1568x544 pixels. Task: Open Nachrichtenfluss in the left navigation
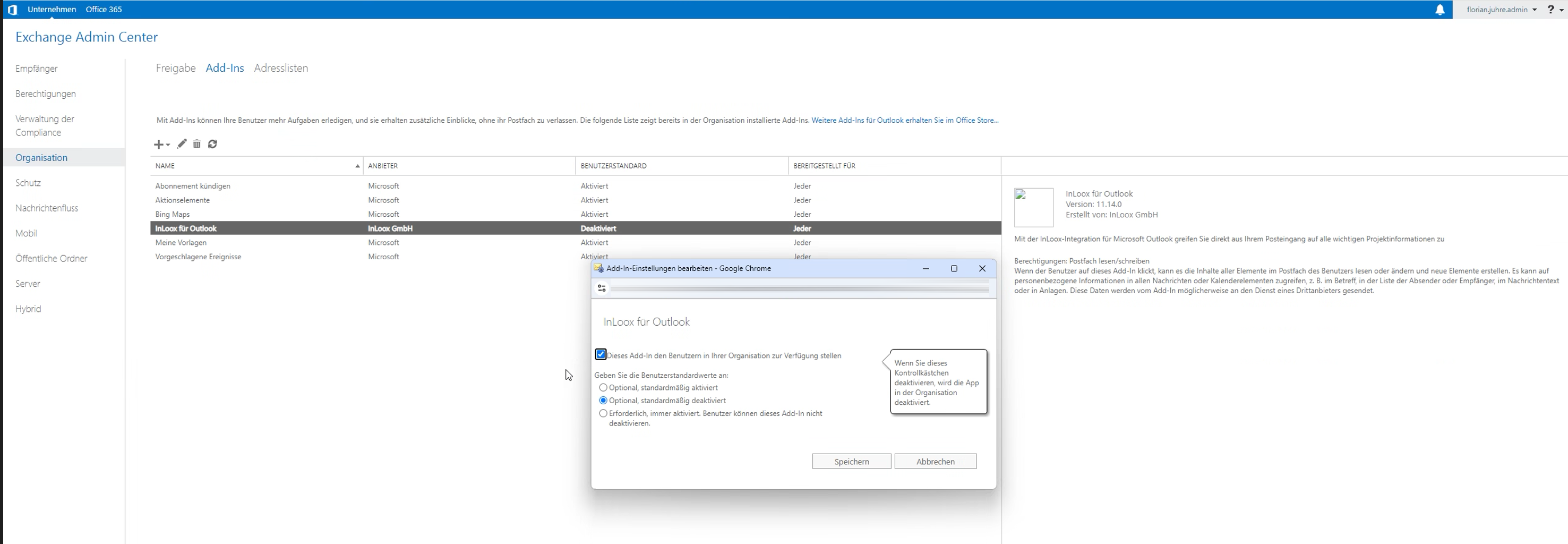tap(47, 208)
